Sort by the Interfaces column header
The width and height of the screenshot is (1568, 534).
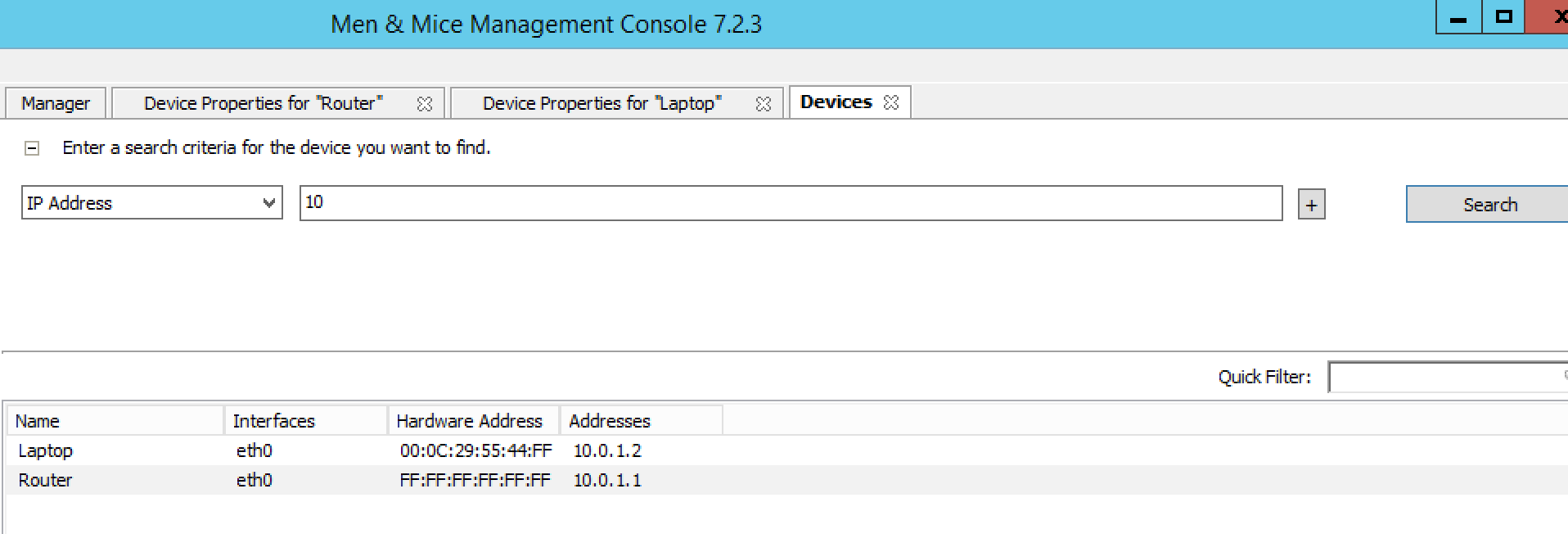click(x=304, y=421)
